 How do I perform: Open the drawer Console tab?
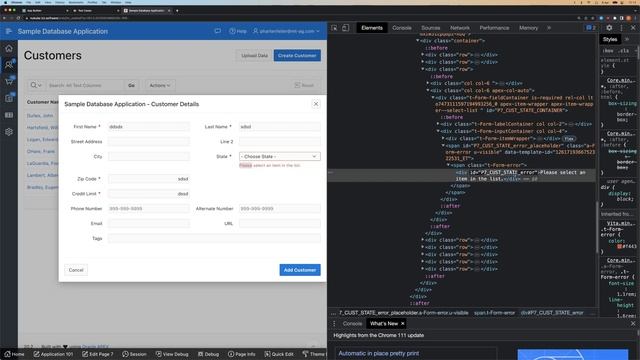352,324
